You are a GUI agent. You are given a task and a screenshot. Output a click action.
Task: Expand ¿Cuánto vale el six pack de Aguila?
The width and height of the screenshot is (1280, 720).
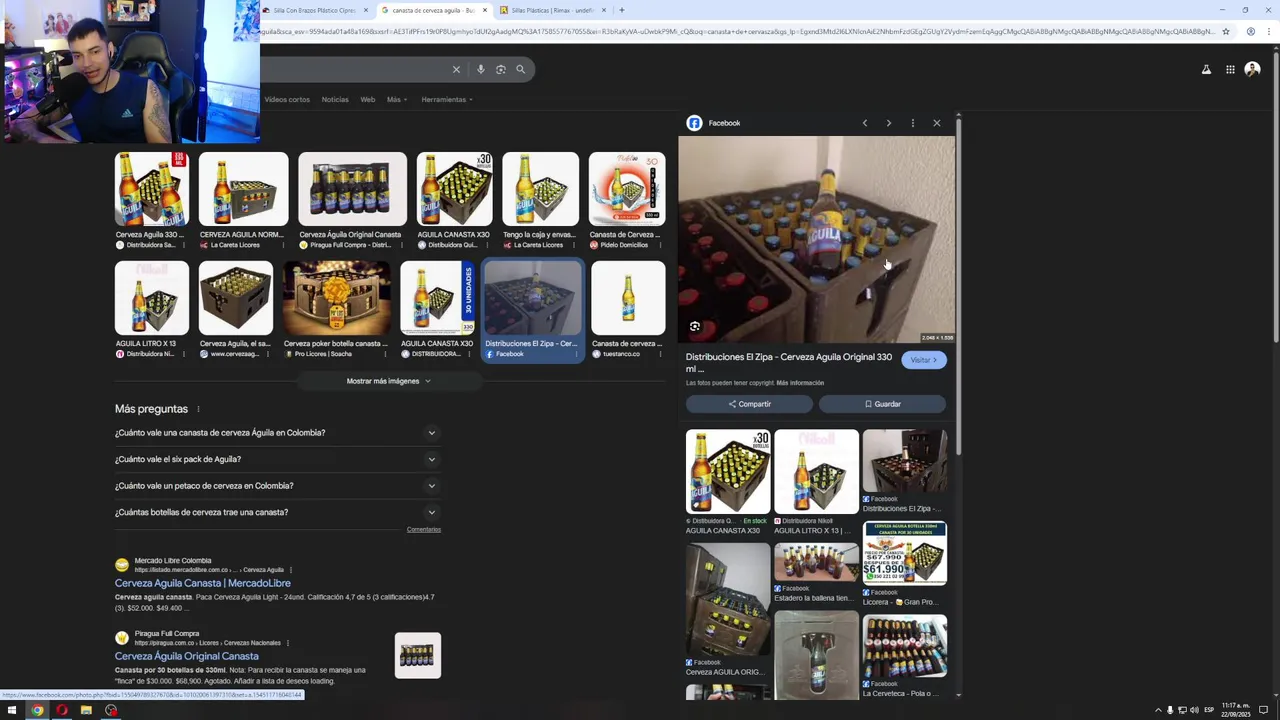tap(278, 459)
